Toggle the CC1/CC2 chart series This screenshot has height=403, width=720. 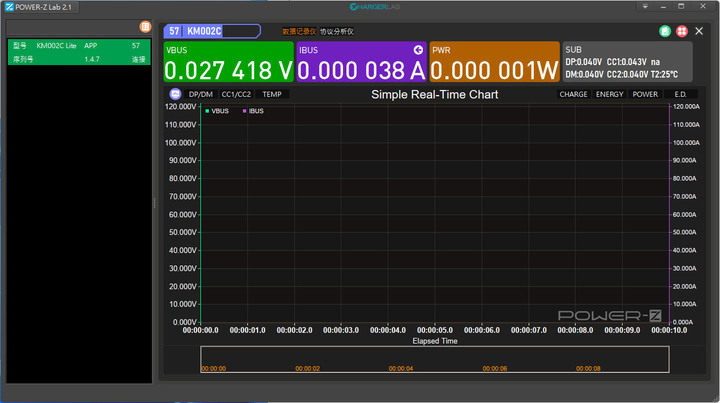tap(236, 94)
